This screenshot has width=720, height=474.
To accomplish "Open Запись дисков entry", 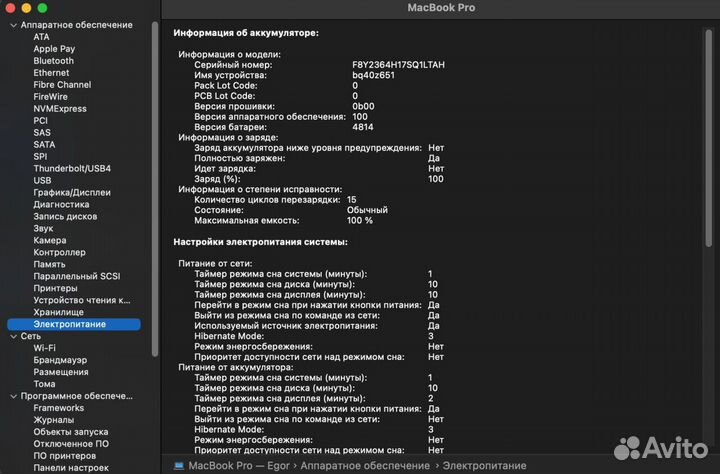I will click(65, 216).
